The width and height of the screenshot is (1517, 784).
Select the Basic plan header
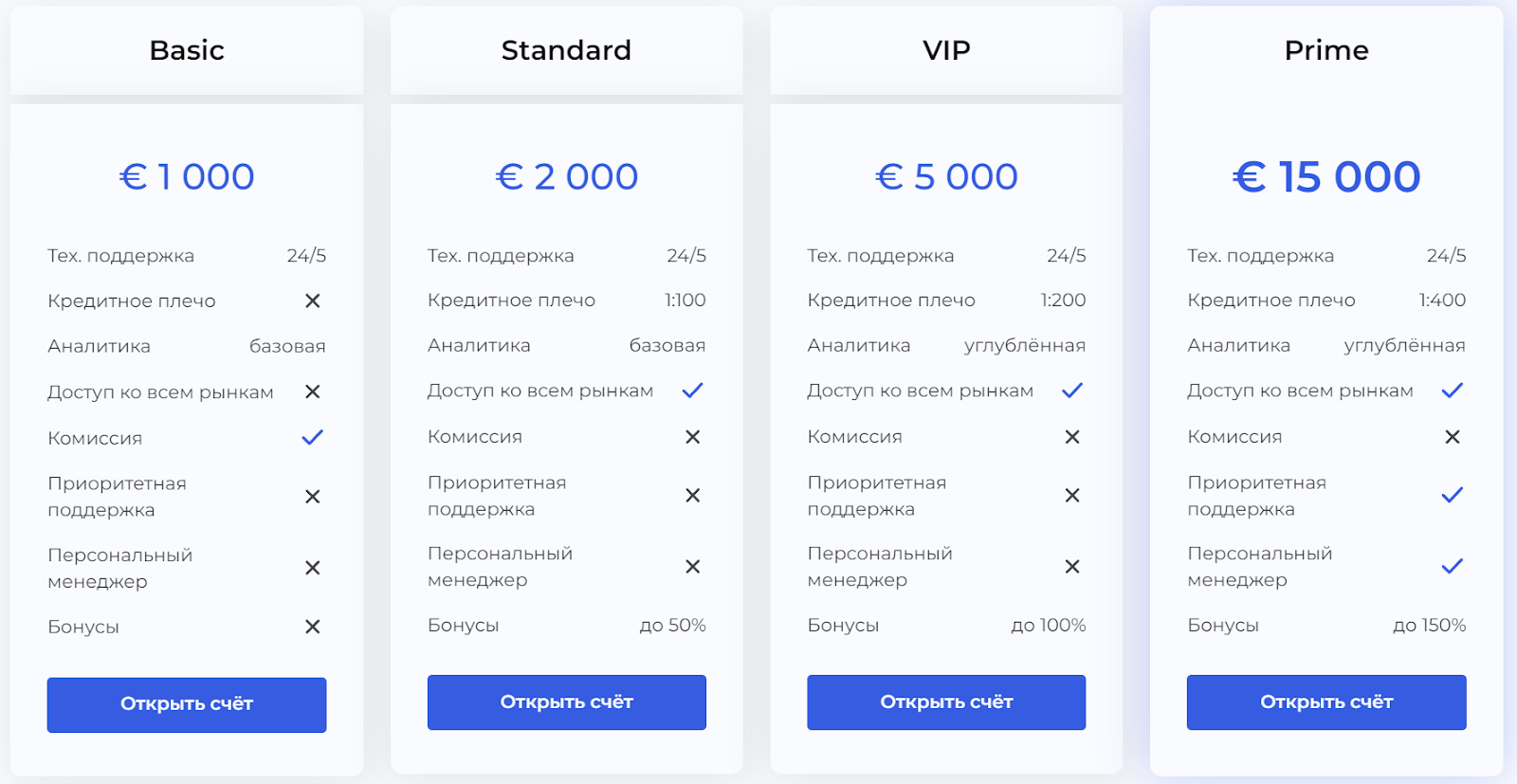[187, 50]
